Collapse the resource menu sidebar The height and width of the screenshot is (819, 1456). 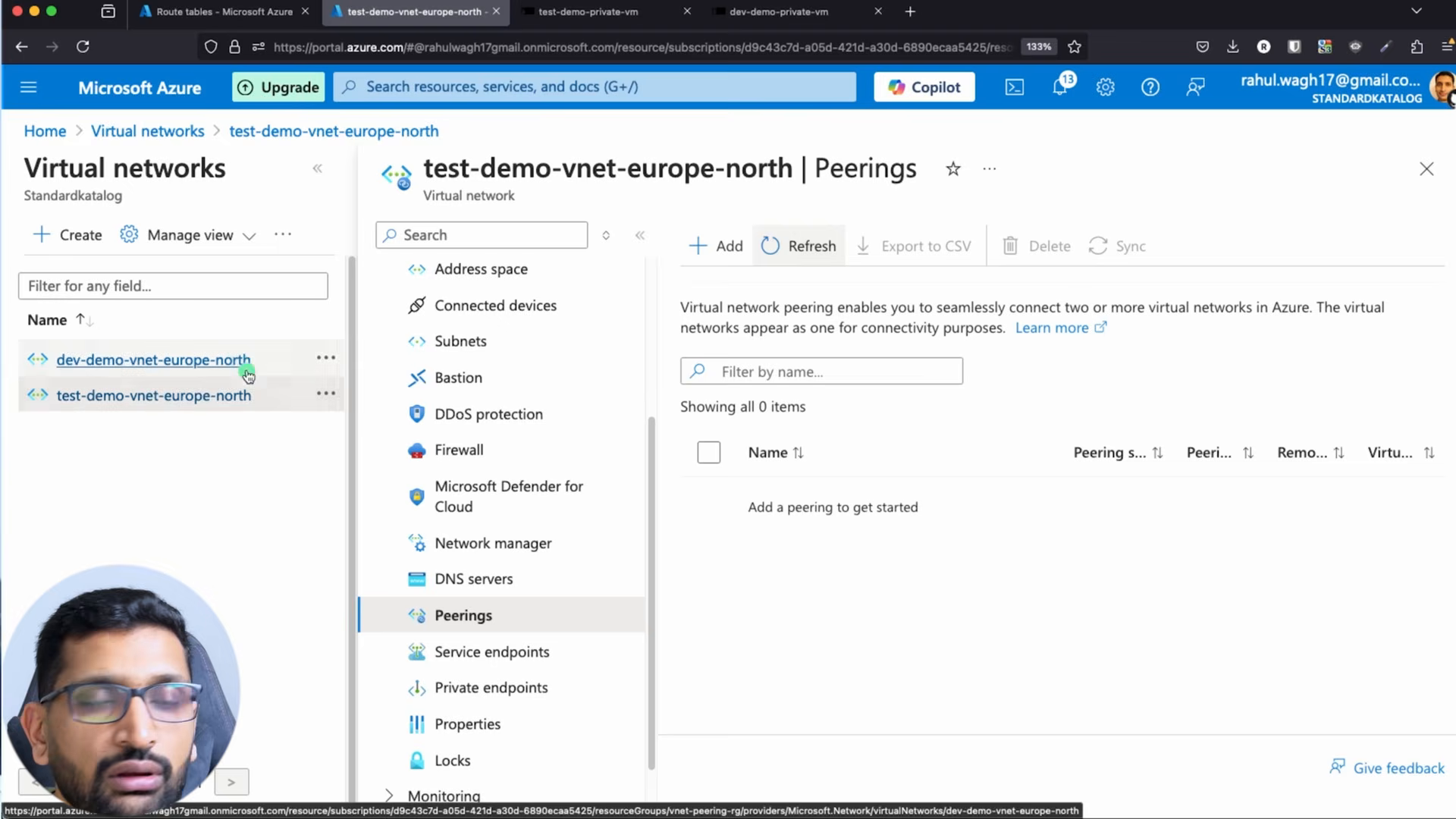tap(639, 235)
